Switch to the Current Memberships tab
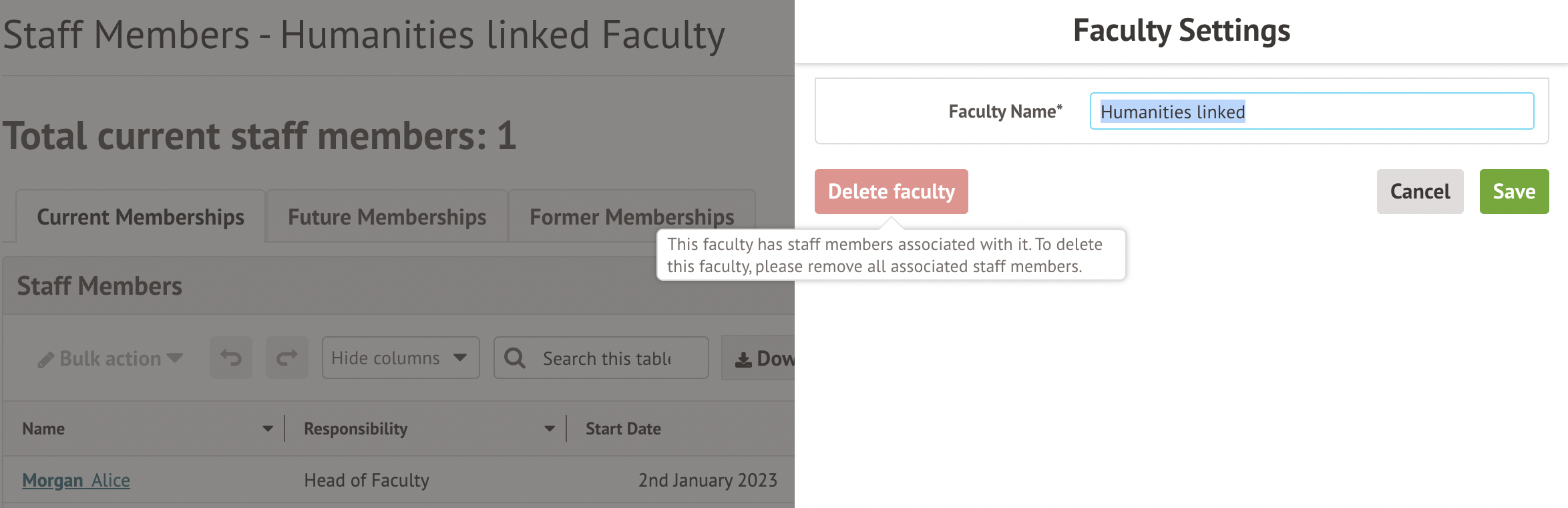The width and height of the screenshot is (1568, 508). (x=140, y=217)
